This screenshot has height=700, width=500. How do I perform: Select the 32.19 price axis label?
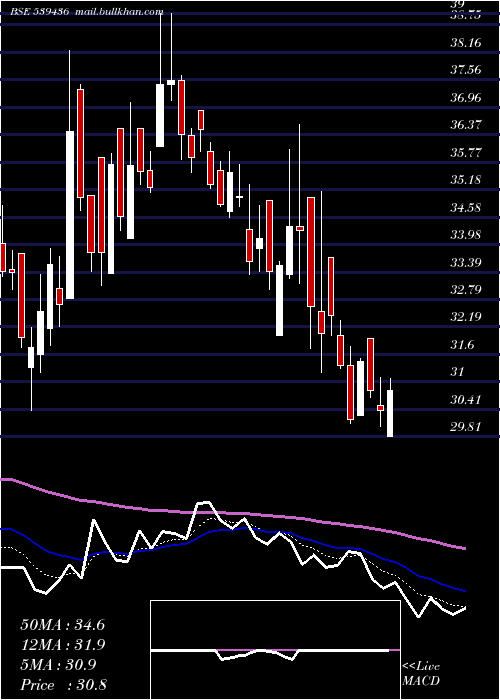tap(466, 317)
